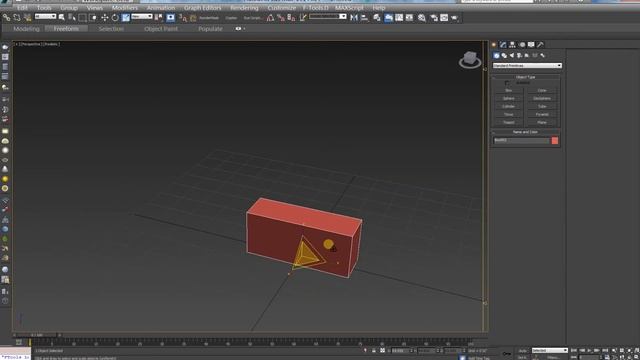This screenshot has height=360, width=640.
Task: Click the Play Animation button
Action: 589,351
